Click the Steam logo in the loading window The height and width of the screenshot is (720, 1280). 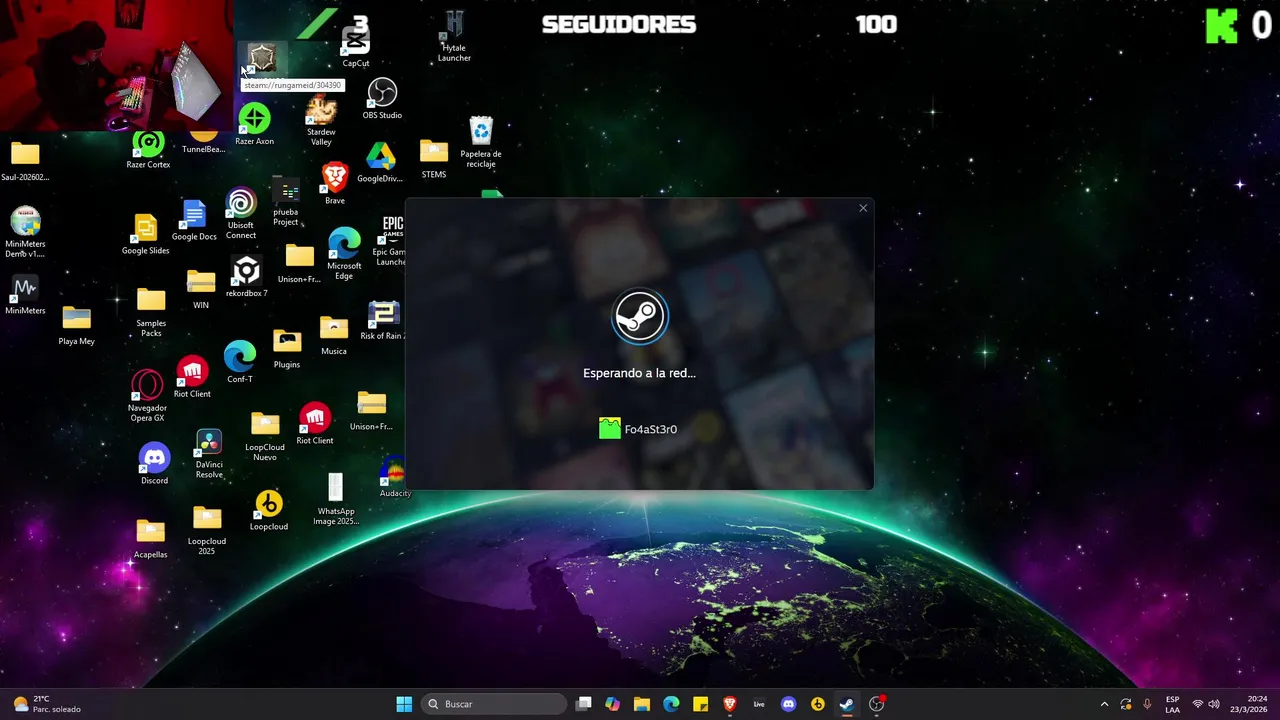[x=640, y=317]
